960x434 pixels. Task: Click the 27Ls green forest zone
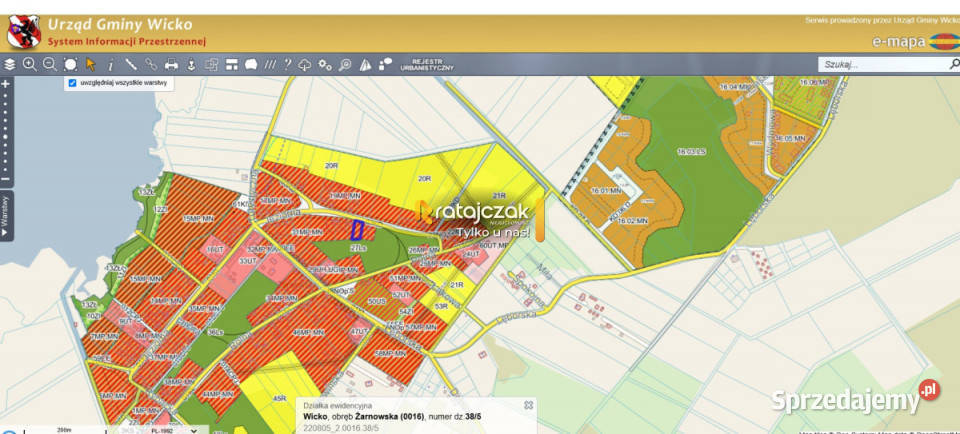(x=358, y=248)
